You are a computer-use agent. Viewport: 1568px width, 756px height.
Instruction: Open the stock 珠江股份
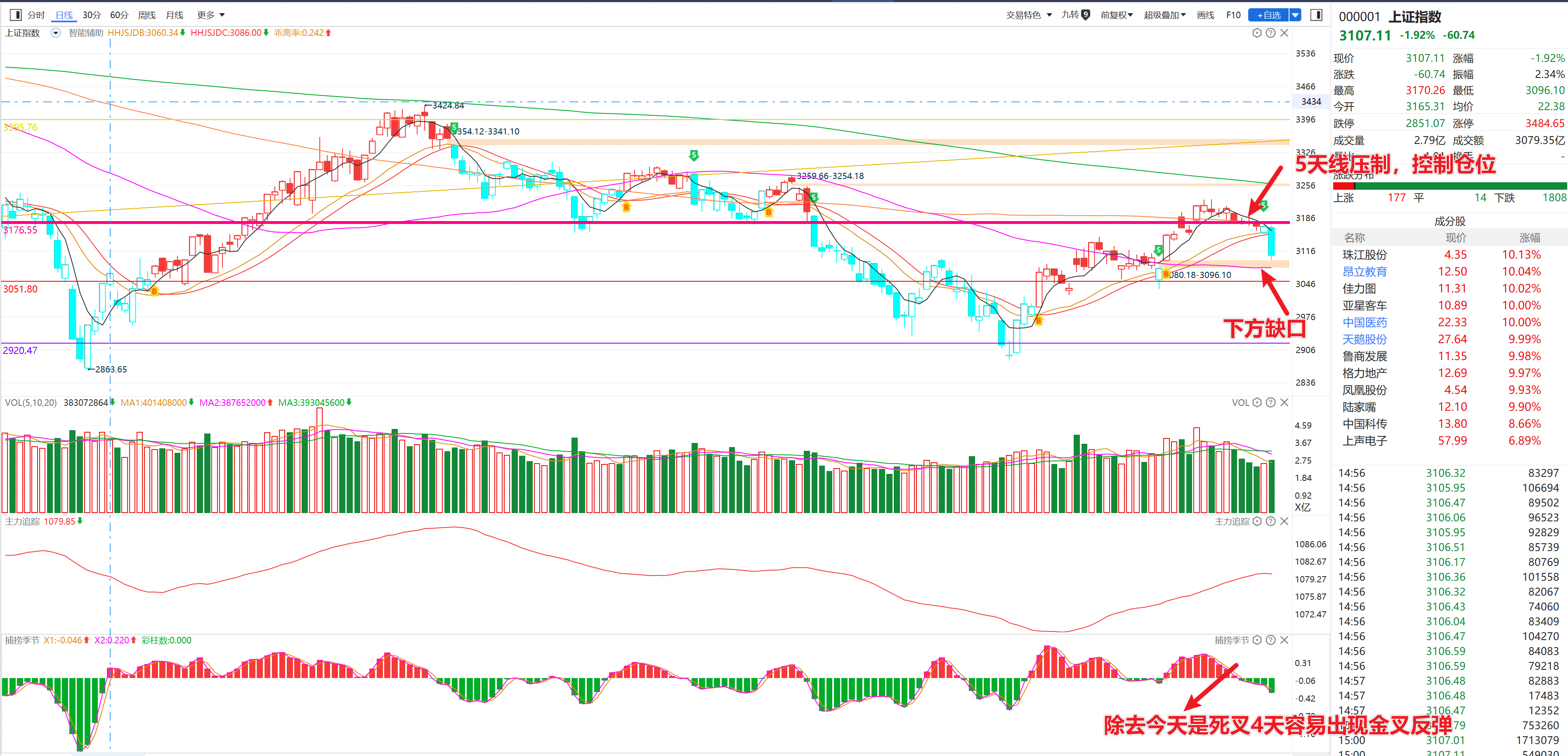(1365, 255)
